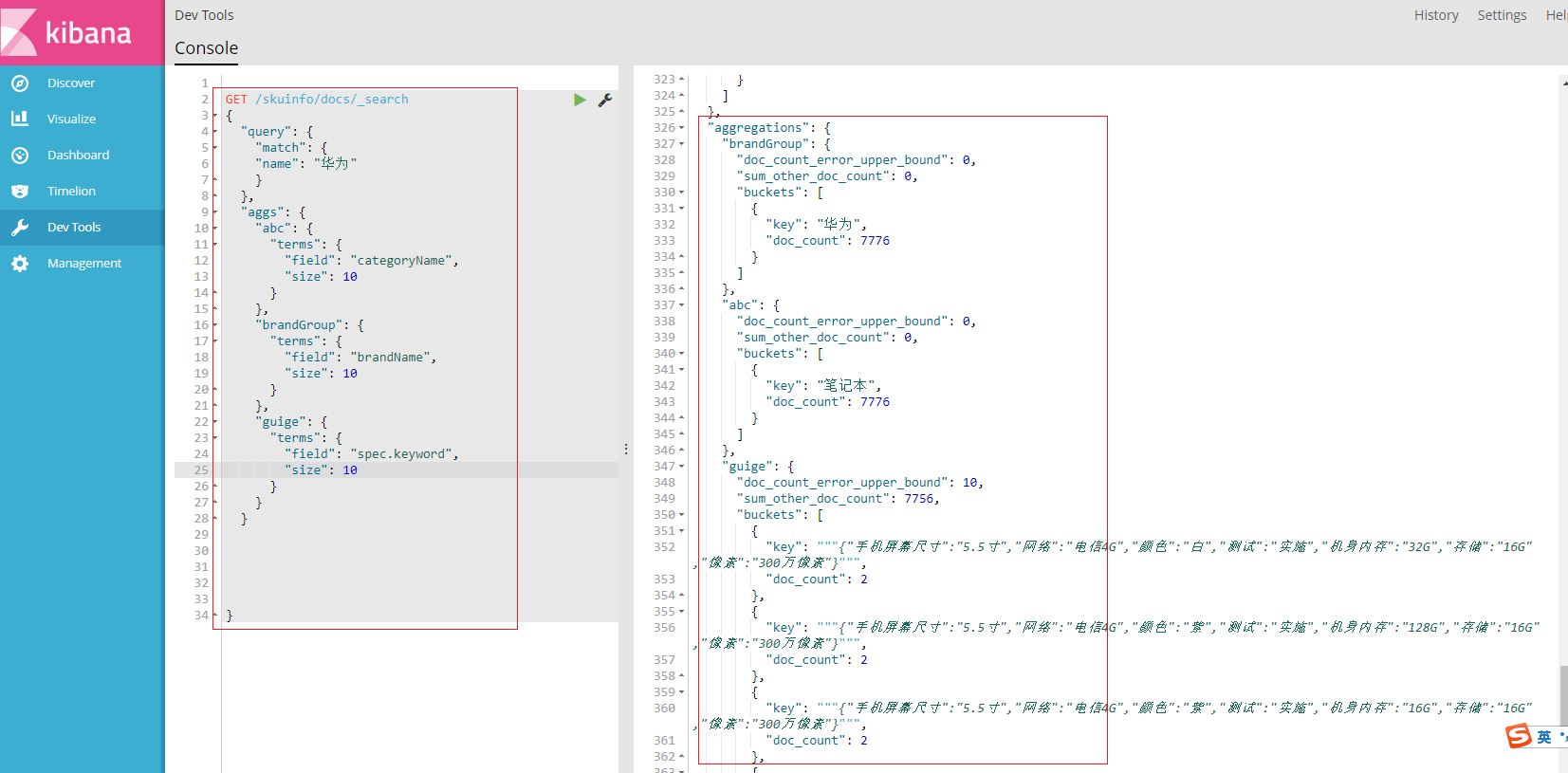Collapse buckets fold at output line 330
The image size is (1568, 773).
[681, 193]
